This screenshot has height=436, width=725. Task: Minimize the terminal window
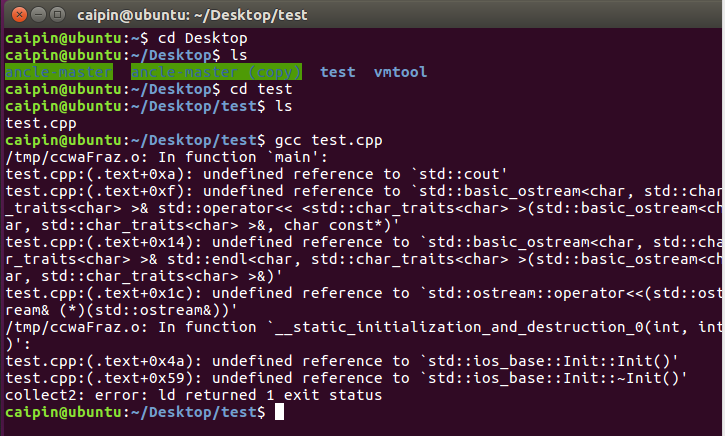click(x=38, y=15)
